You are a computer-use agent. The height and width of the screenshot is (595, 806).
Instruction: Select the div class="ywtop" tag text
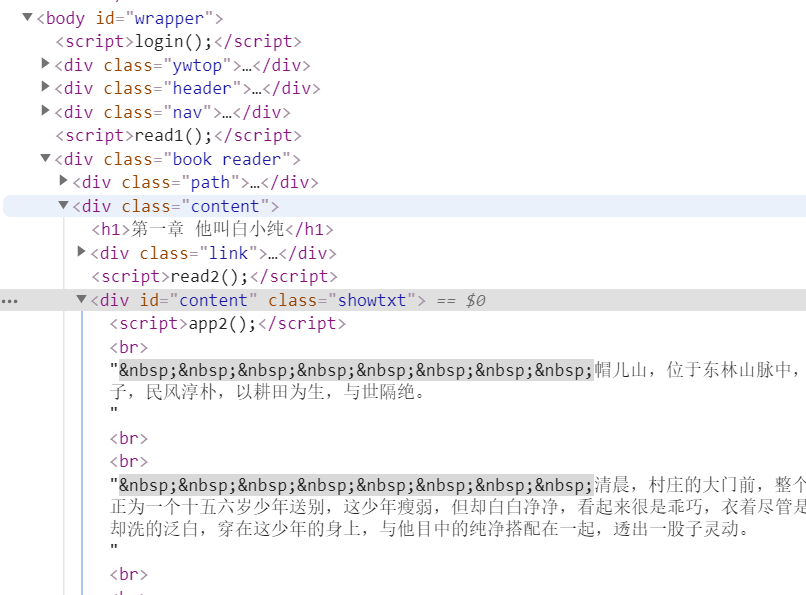[x=182, y=66]
